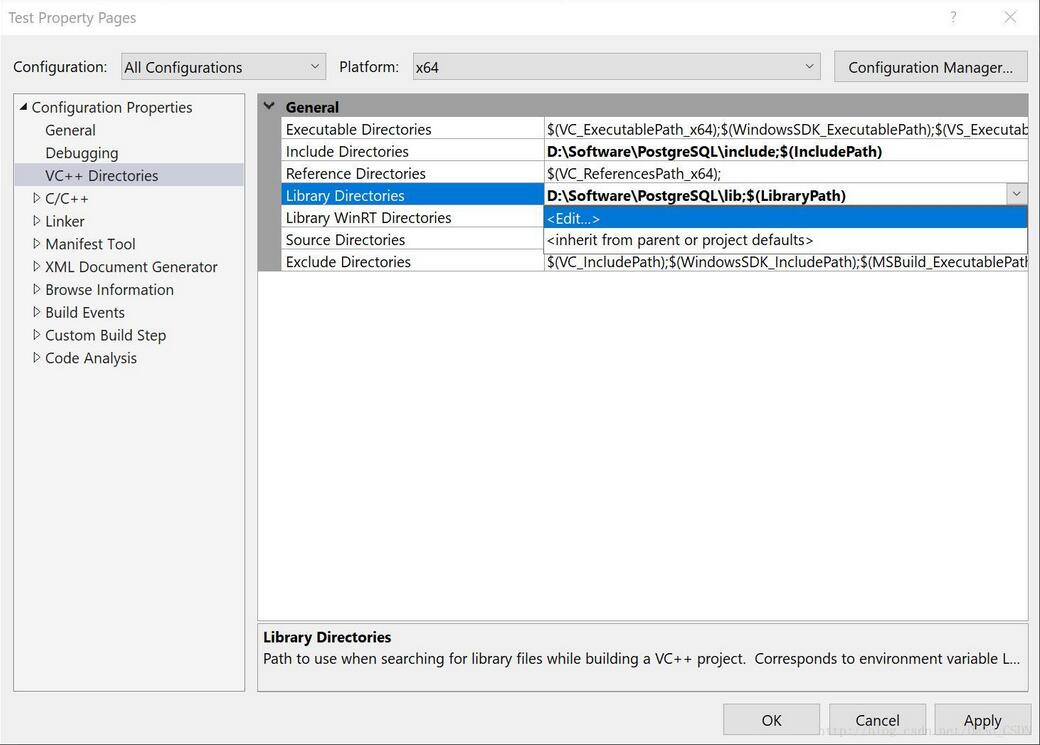Expand the XML Document Generator node
This screenshot has width=1040, height=745.
tap(36, 267)
